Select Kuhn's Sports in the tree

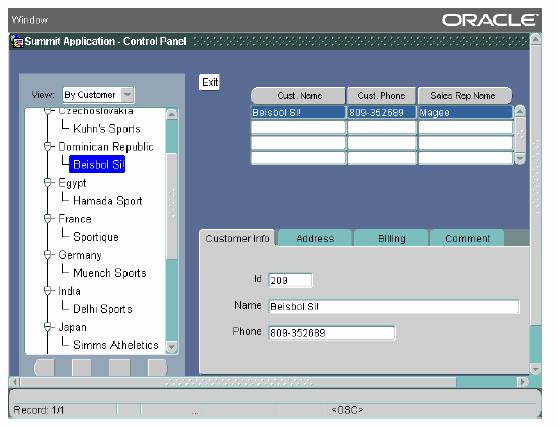(106, 128)
